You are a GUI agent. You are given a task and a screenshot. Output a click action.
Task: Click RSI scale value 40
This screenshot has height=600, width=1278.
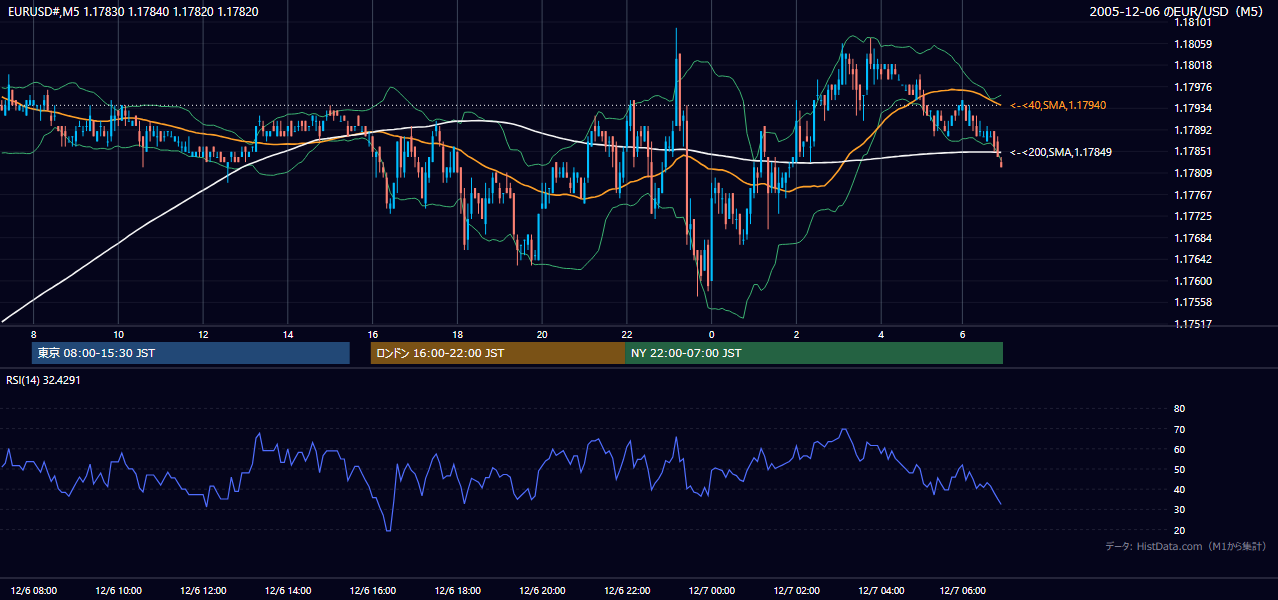tap(1179, 490)
